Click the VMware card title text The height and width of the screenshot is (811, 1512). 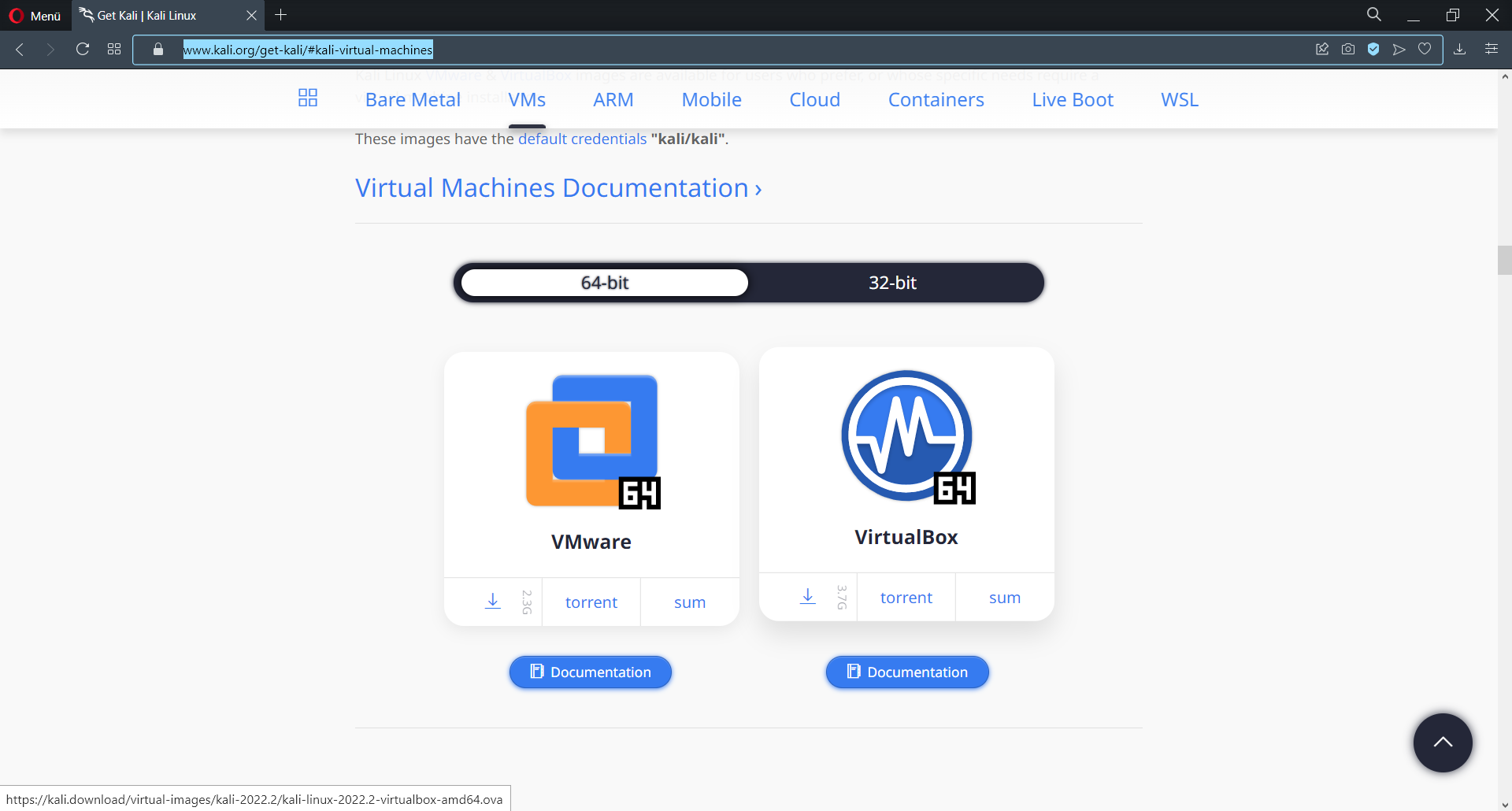[x=591, y=542]
